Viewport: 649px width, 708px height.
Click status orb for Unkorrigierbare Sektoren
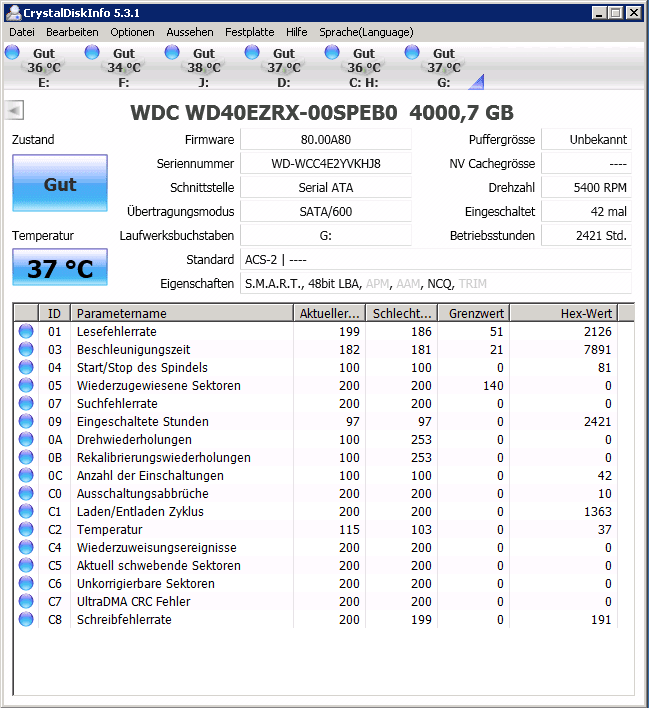26,583
